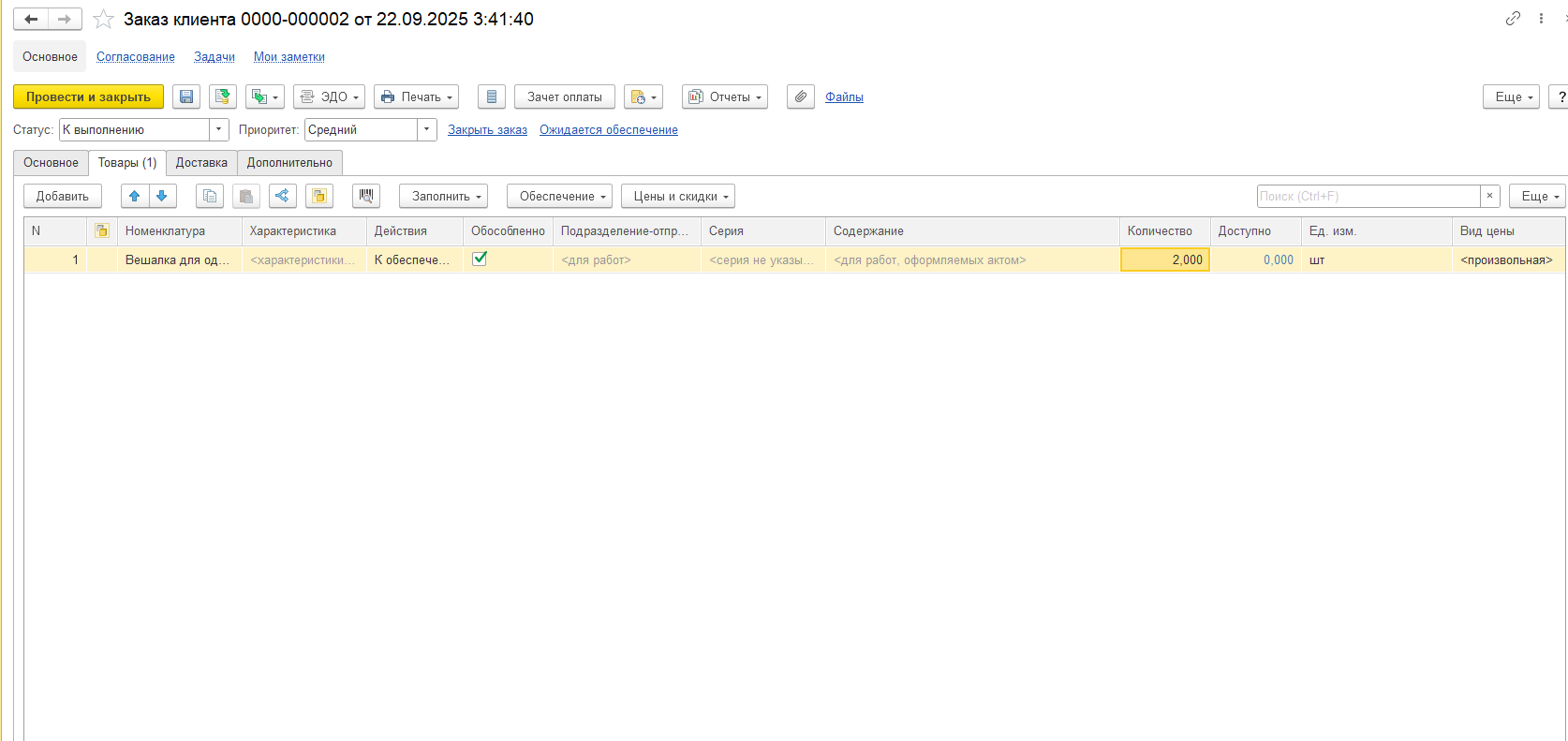Open the Приоритет dropdown list

click(x=427, y=130)
